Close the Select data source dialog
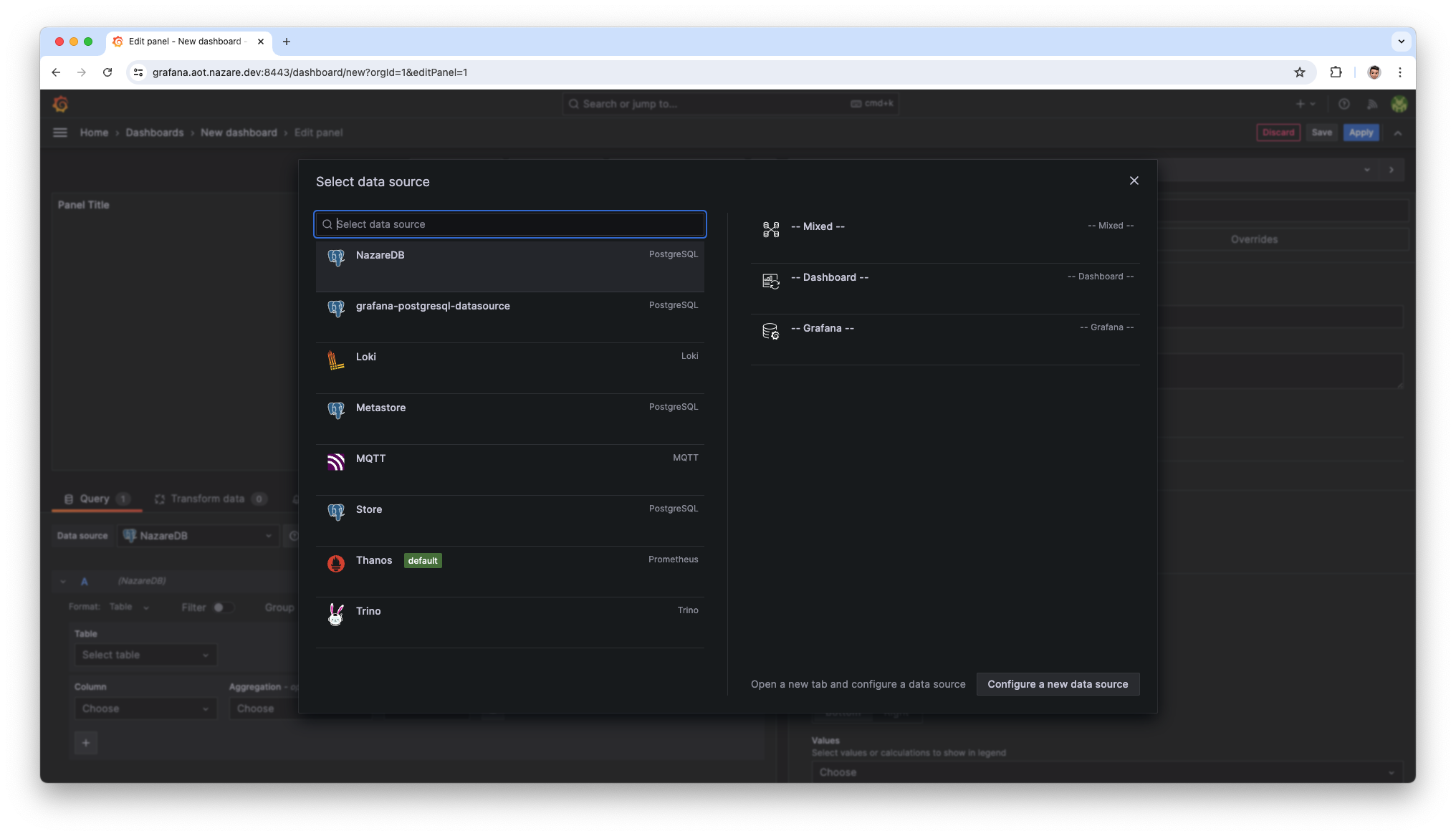 point(1134,181)
